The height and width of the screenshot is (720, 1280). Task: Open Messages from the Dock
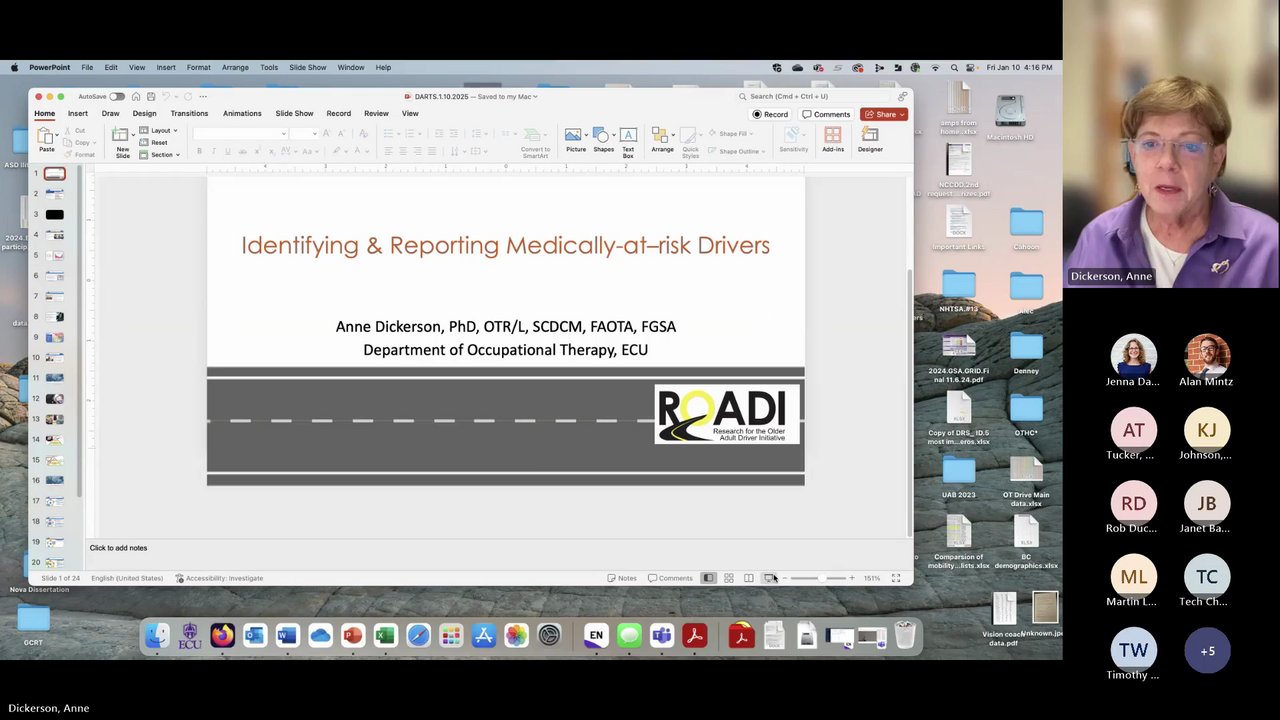pyautogui.click(x=629, y=635)
